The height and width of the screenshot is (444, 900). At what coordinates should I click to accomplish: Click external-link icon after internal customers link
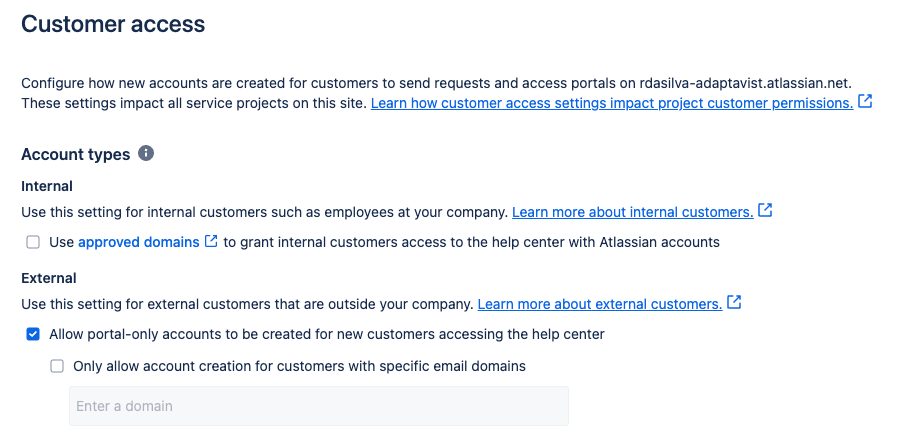(765, 211)
